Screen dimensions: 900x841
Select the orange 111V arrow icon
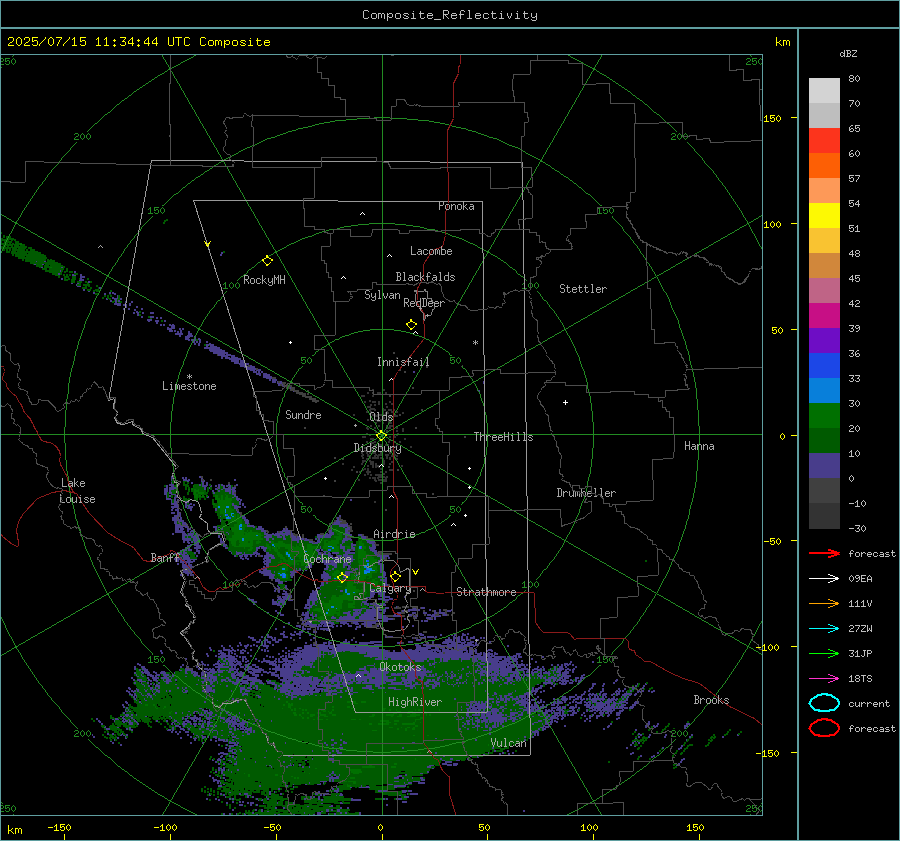click(824, 603)
